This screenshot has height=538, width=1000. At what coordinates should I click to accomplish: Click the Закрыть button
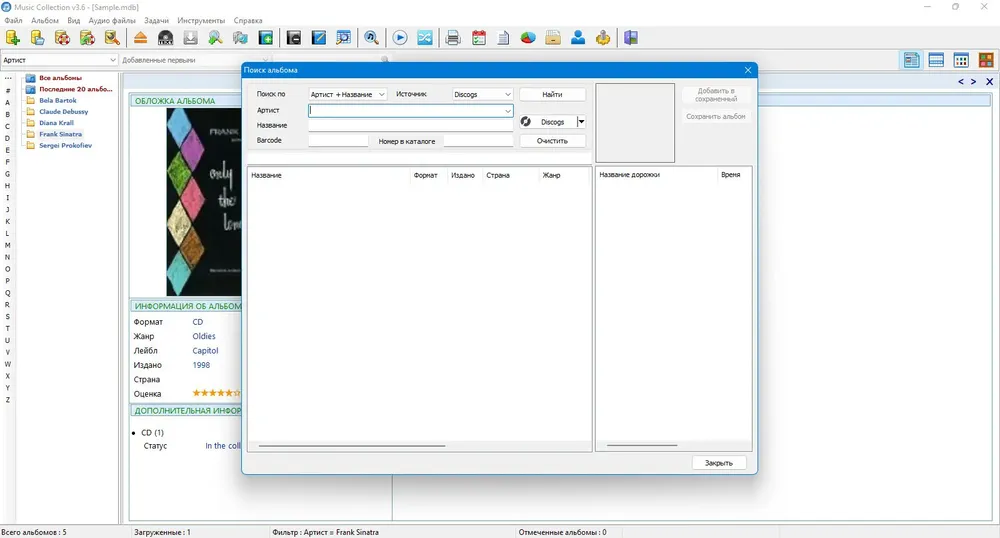click(x=719, y=463)
